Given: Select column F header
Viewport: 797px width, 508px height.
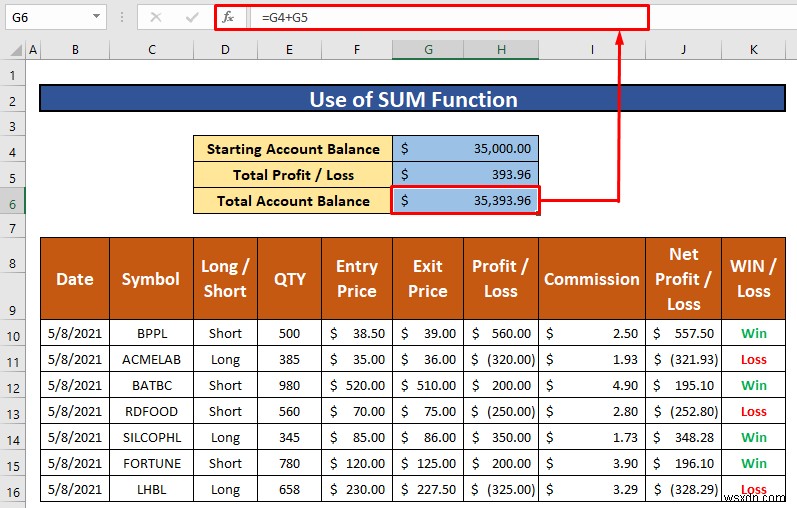Looking at the screenshot, I should point(357,50).
